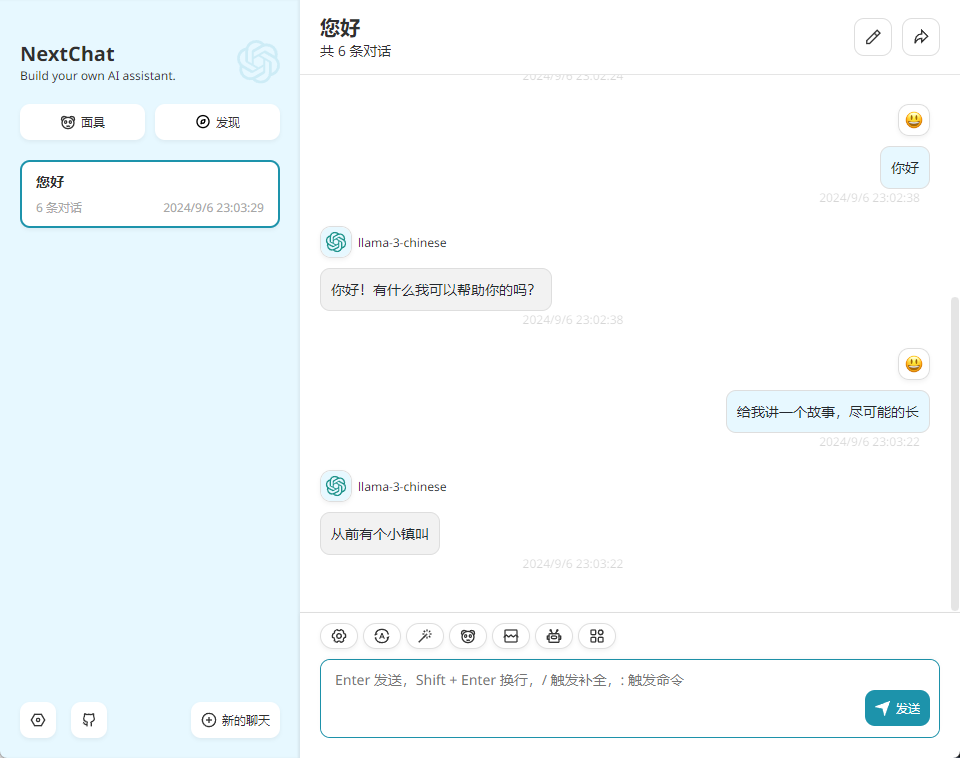The width and height of the screenshot is (960, 758).
Task: Click the share conversation arrow icon
Action: click(x=921, y=37)
